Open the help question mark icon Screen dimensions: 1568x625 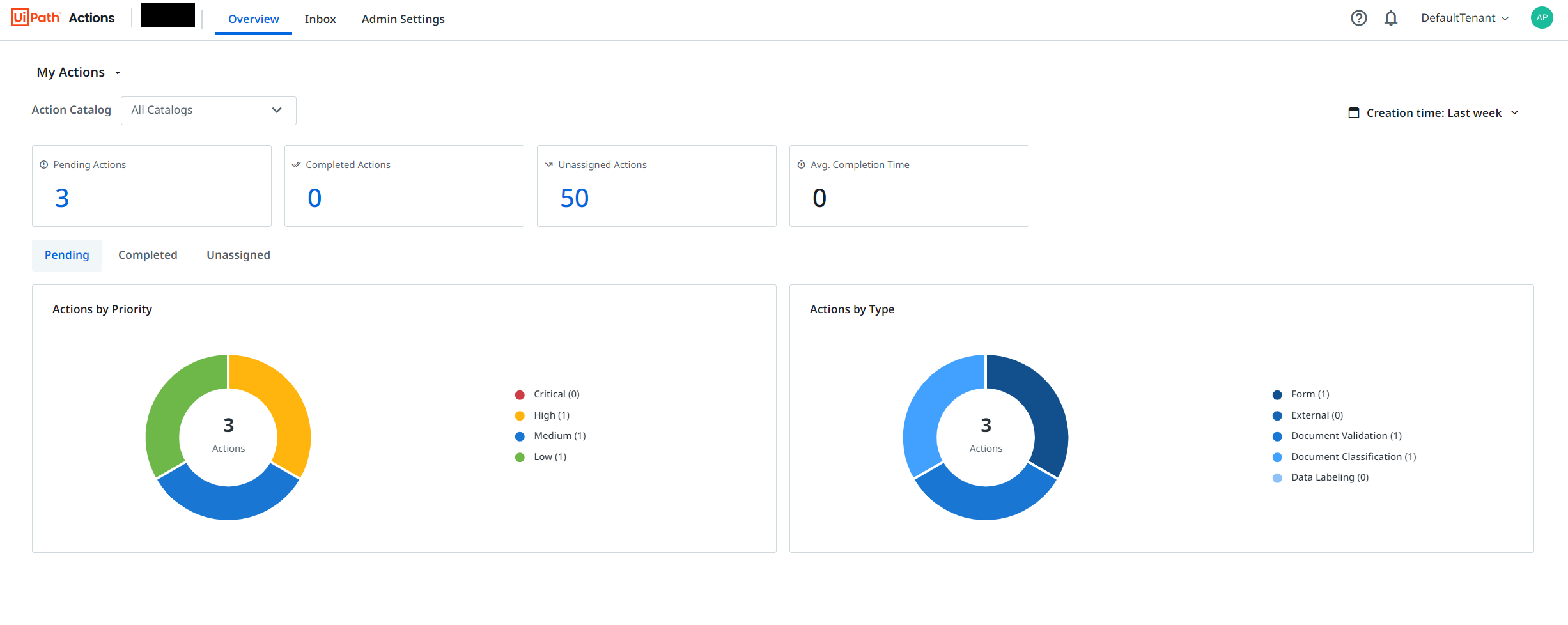tap(1358, 18)
